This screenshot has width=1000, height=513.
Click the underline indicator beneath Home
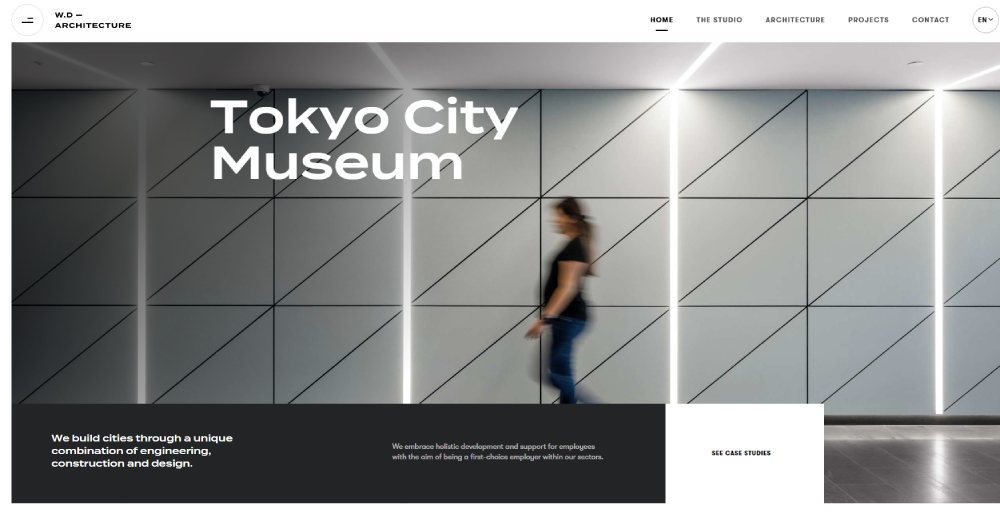pos(661,30)
